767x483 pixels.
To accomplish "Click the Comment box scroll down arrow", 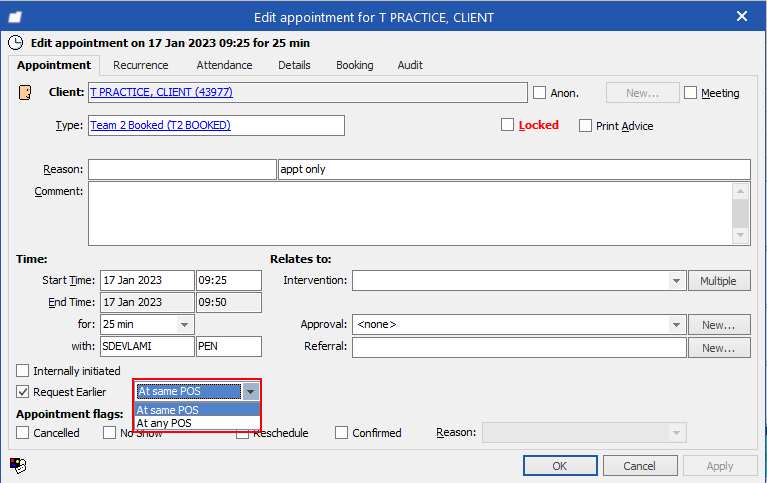I will 741,236.
